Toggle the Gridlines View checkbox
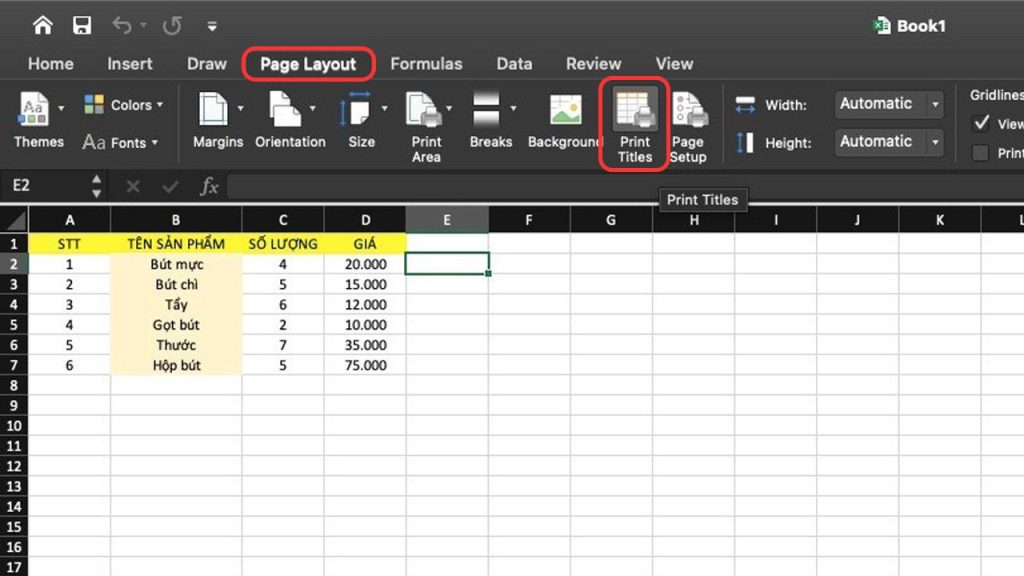The height and width of the screenshot is (576, 1024). [981, 123]
